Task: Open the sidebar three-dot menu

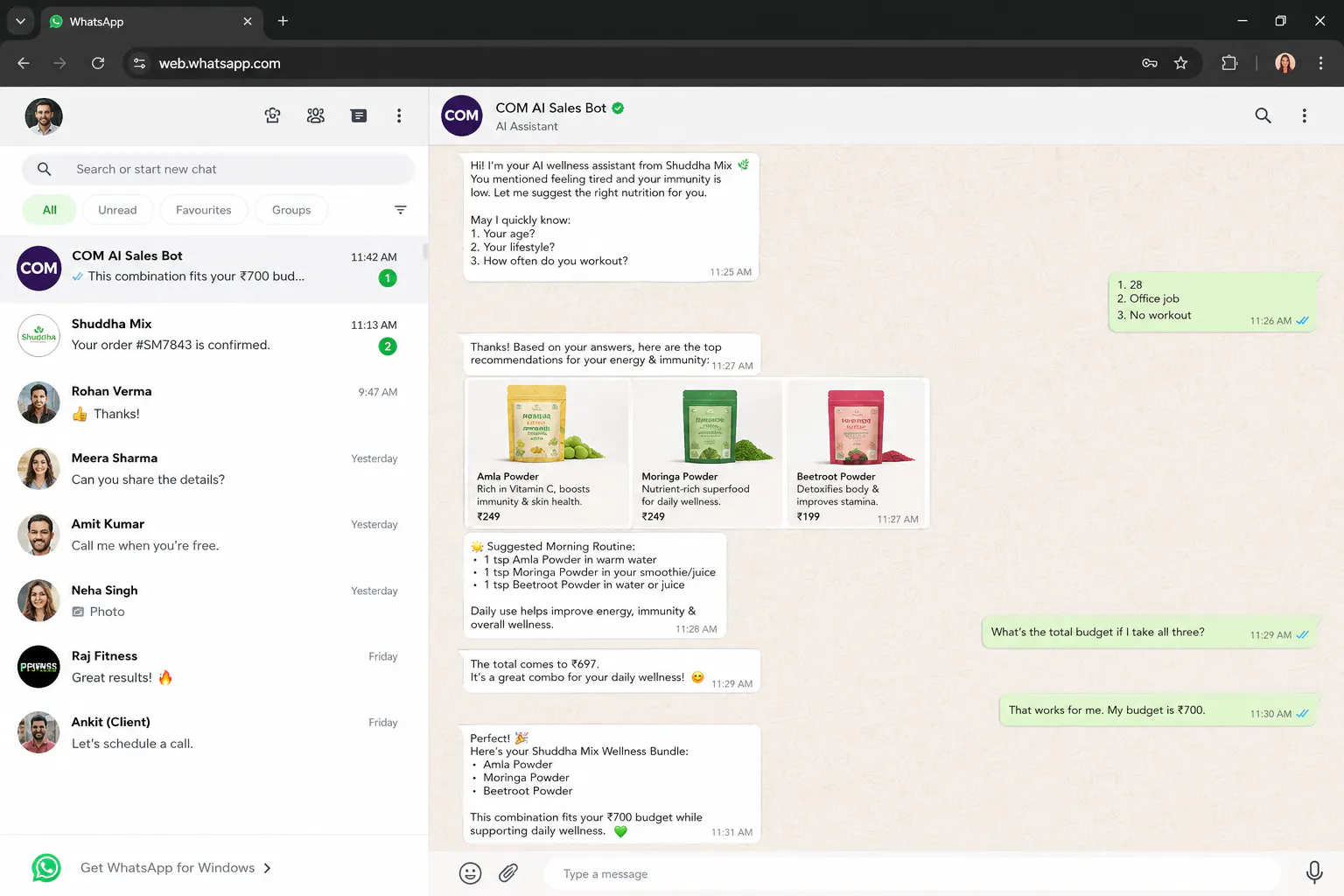Action: [399, 115]
